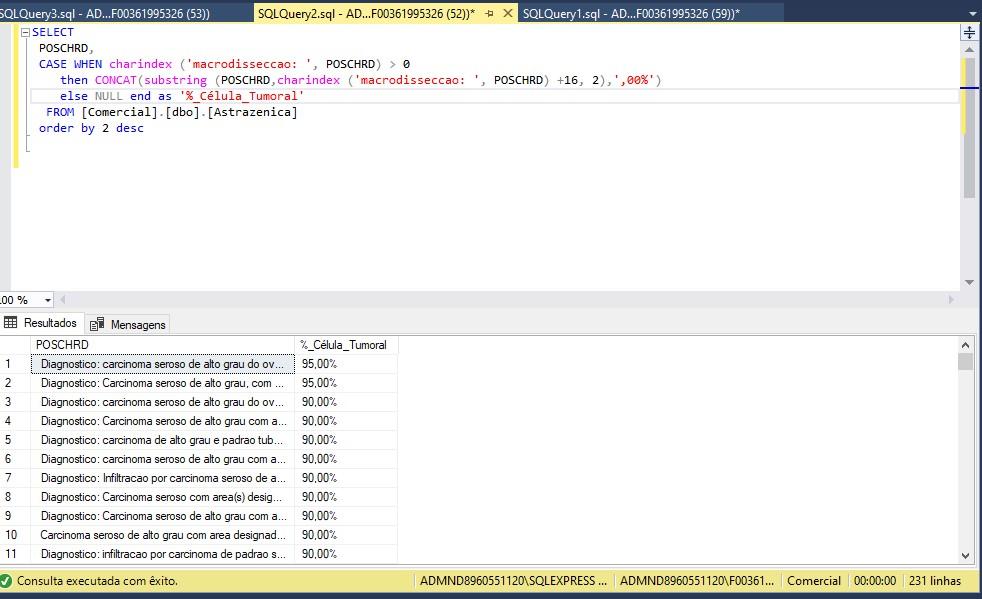This screenshot has width=982, height=599.
Task: Close the SQLQuery2.sql tab
Action: pos(508,13)
